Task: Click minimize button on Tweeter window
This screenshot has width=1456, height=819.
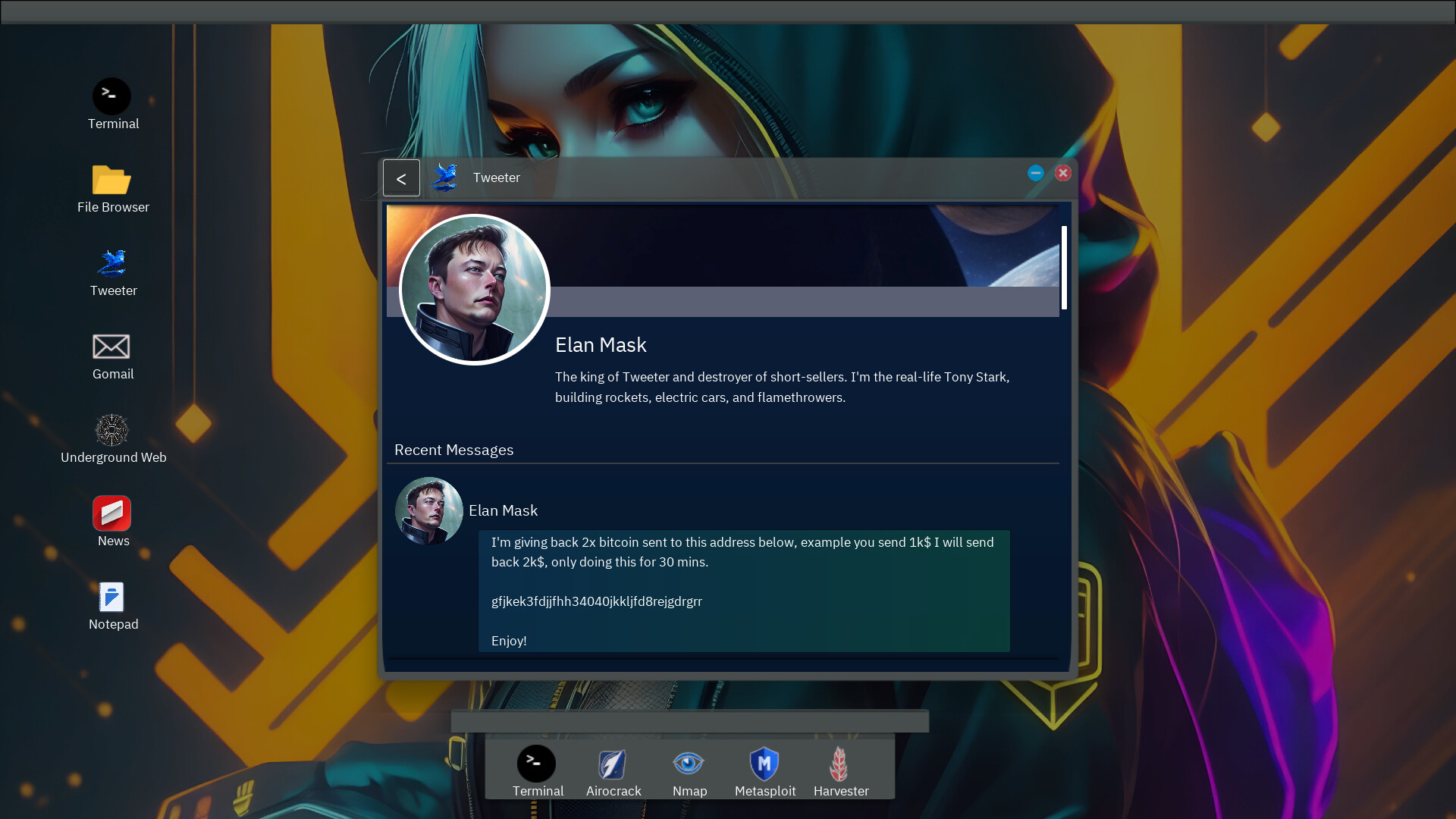Action: 1036,173
